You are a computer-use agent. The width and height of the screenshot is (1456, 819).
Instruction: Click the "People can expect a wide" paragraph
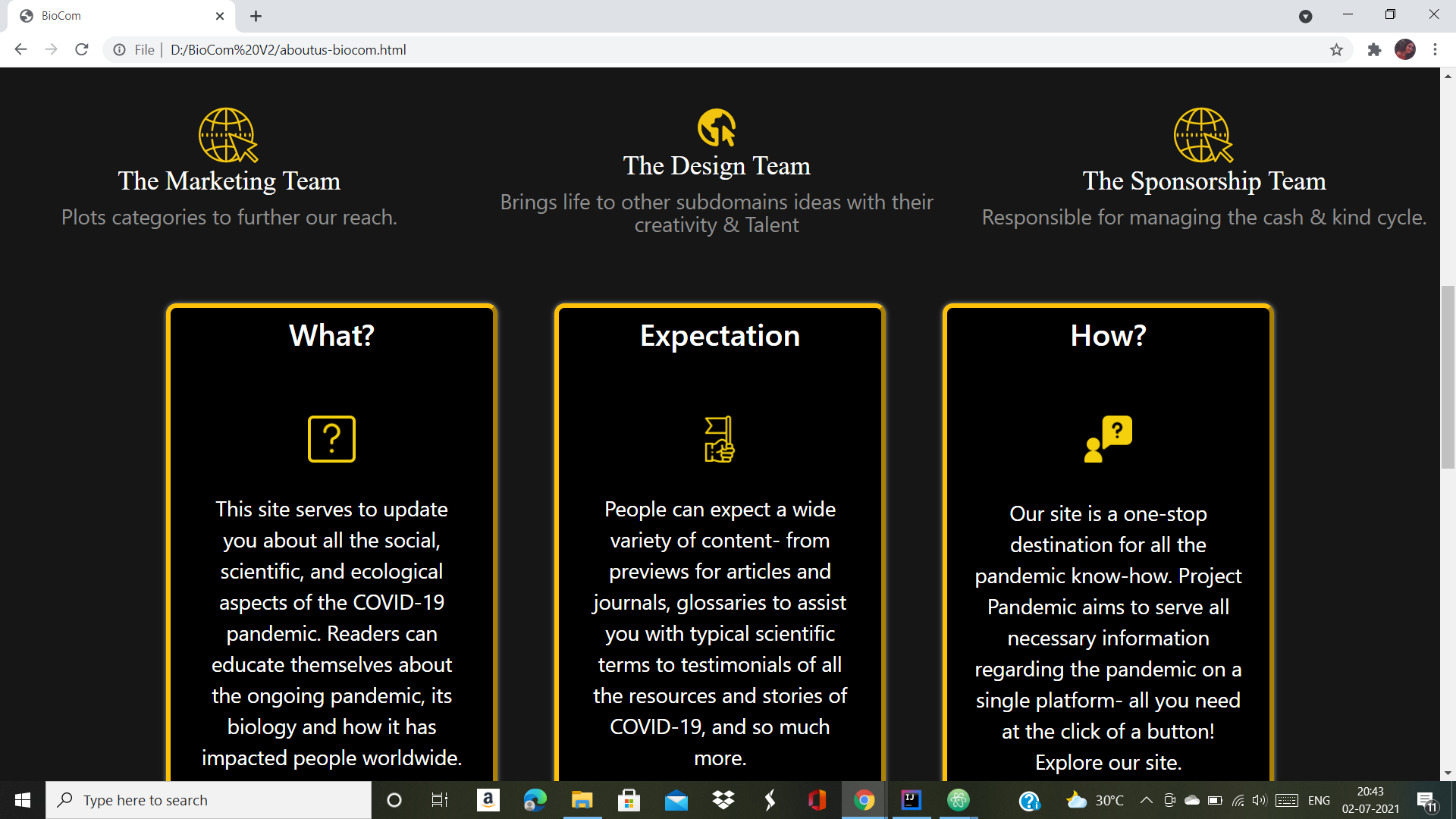coord(720,633)
